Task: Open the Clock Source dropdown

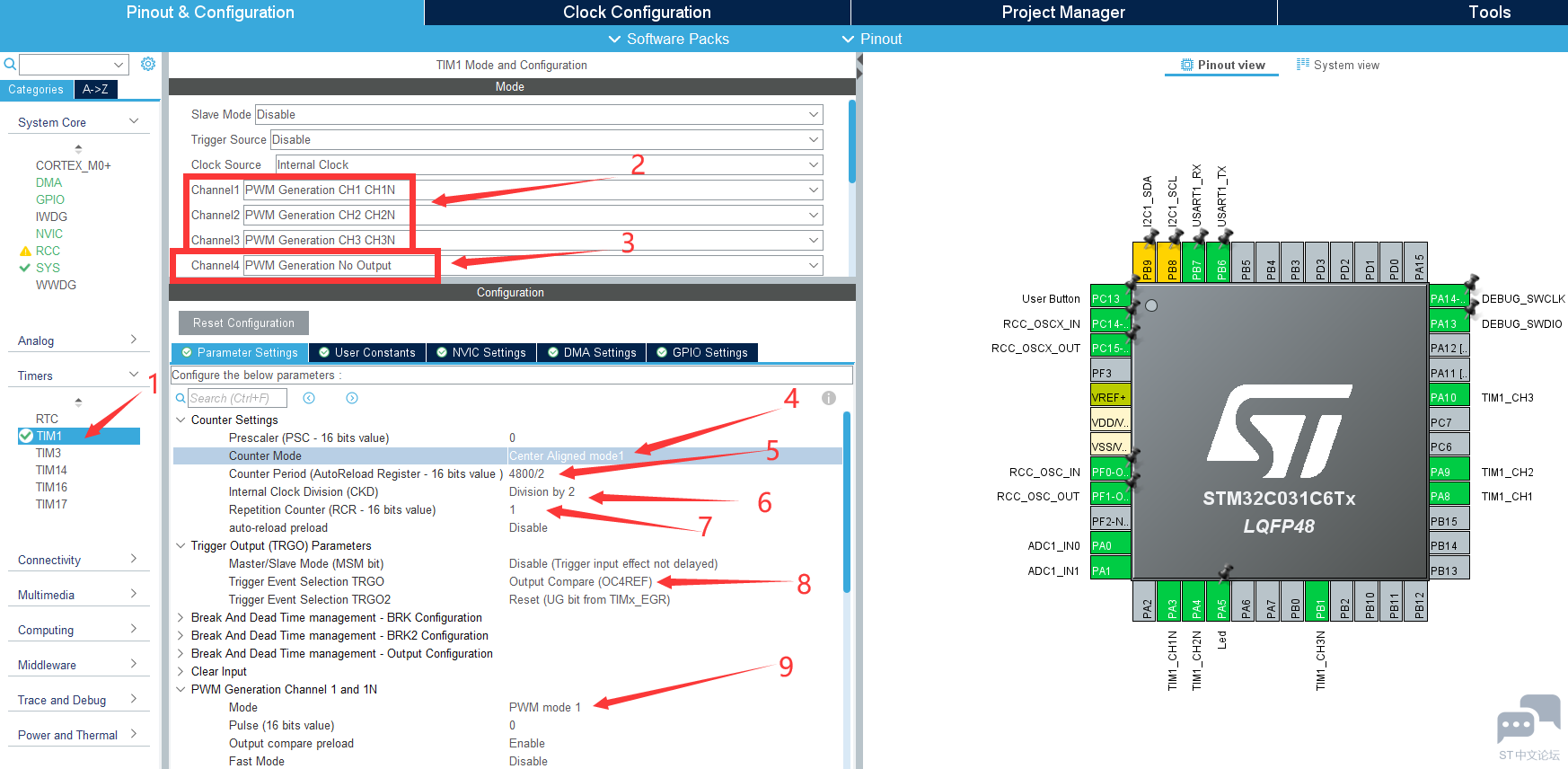Action: pos(549,164)
